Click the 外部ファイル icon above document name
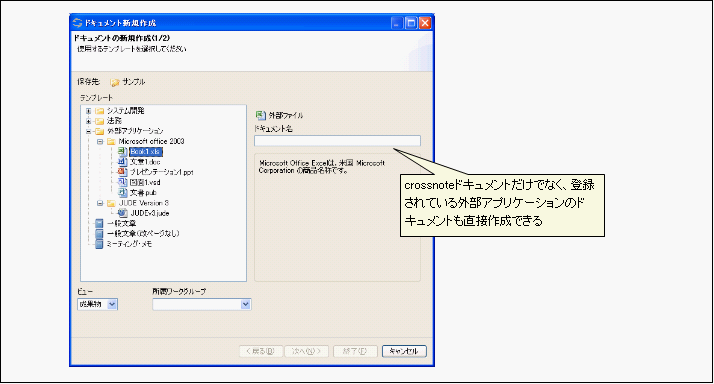Viewport: 714px width, 384px height. point(260,115)
